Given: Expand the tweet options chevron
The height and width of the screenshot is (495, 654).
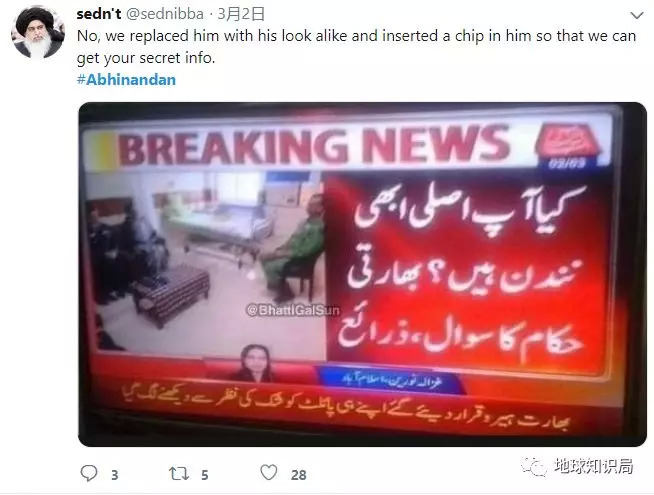Looking at the screenshot, I should (x=636, y=16).
